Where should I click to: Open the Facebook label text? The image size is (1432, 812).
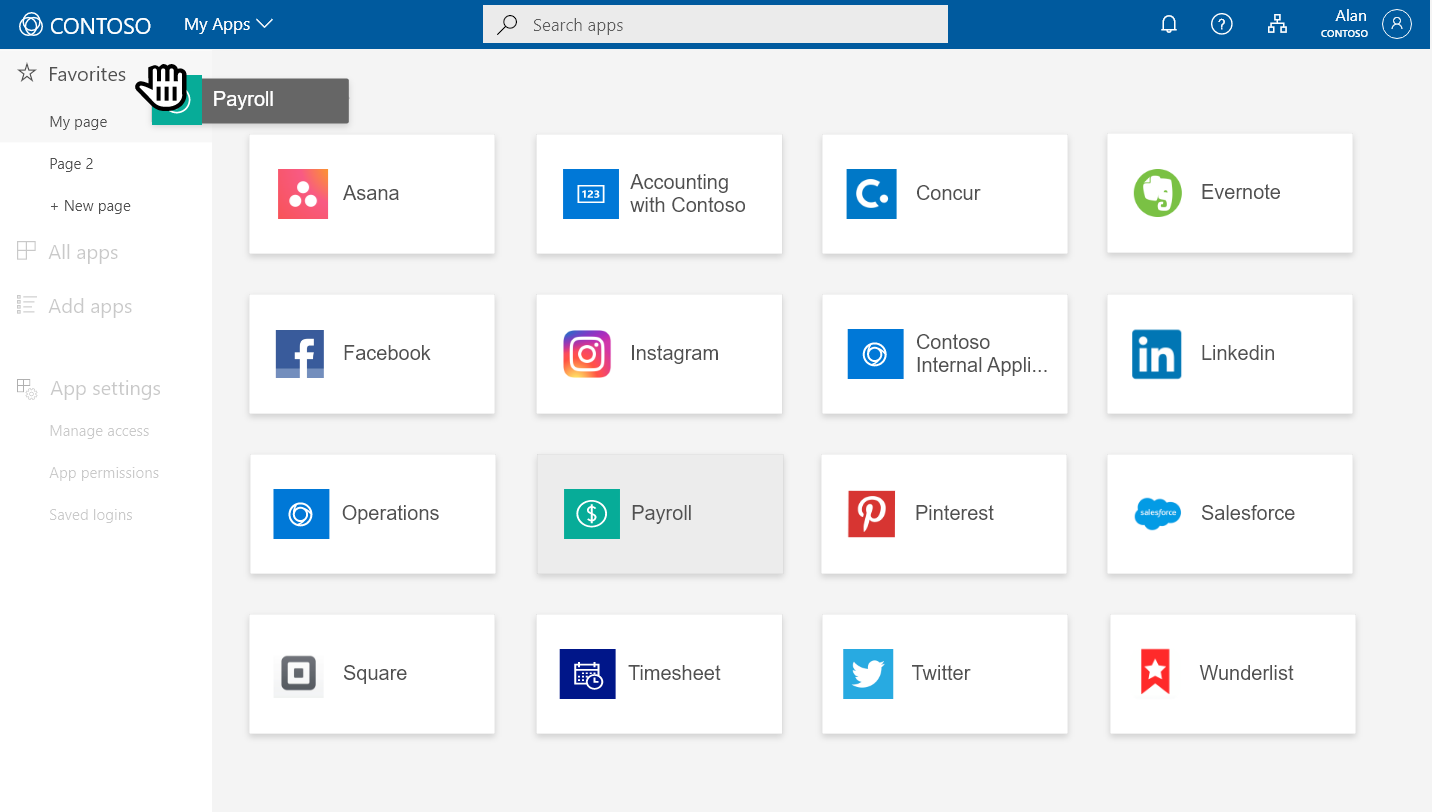click(x=387, y=354)
